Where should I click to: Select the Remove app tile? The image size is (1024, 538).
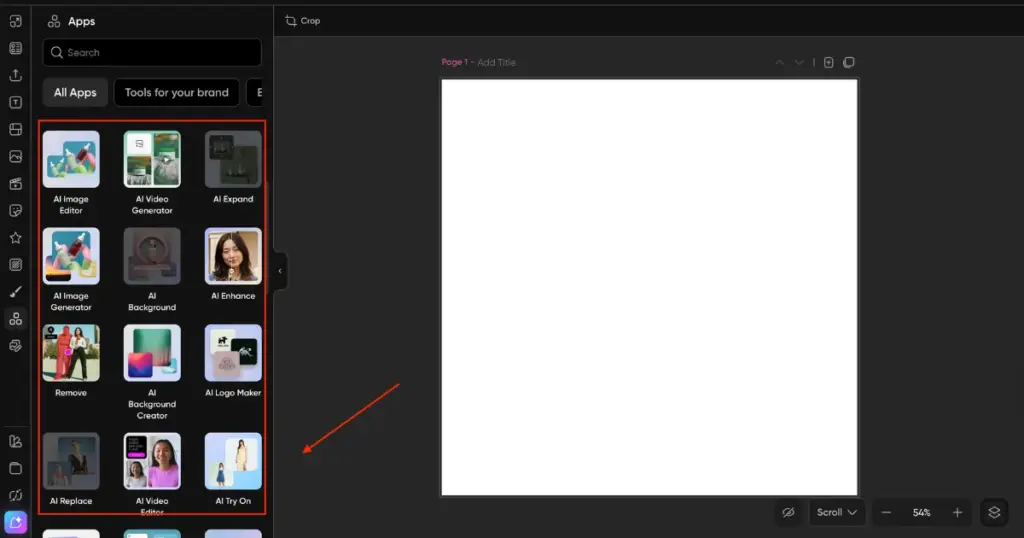pos(71,353)
